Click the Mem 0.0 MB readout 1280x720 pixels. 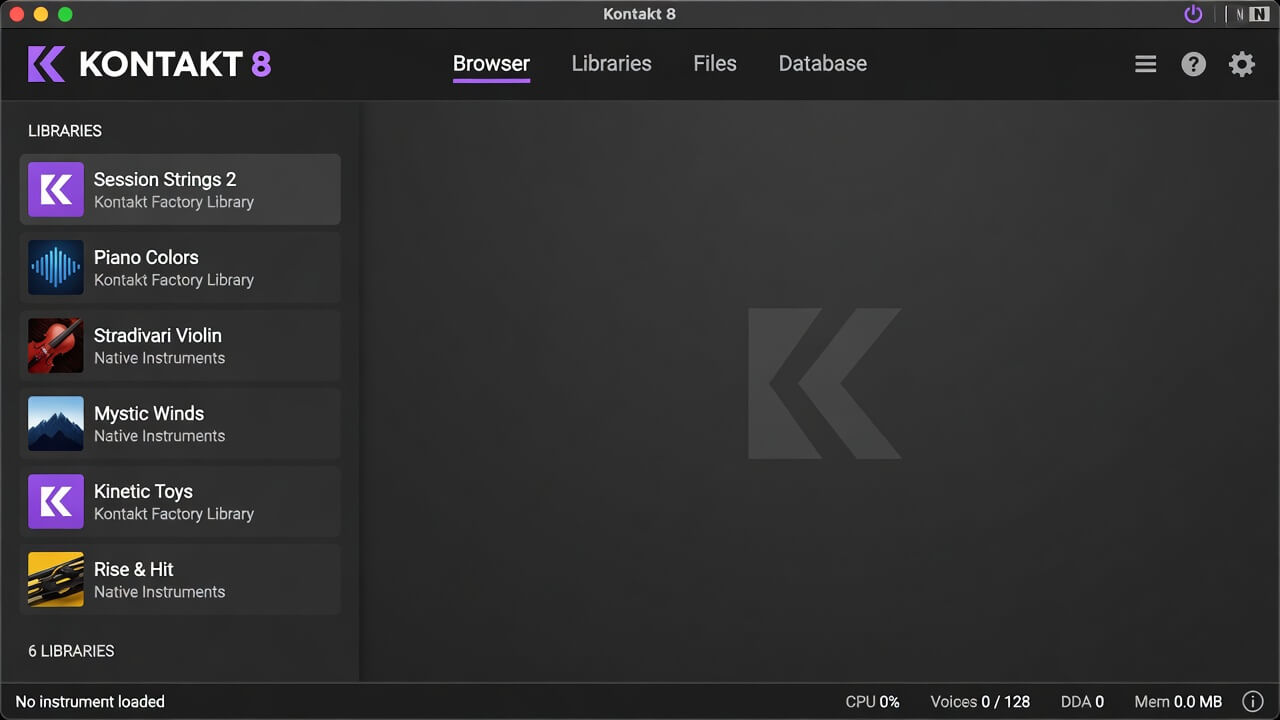1178,702
